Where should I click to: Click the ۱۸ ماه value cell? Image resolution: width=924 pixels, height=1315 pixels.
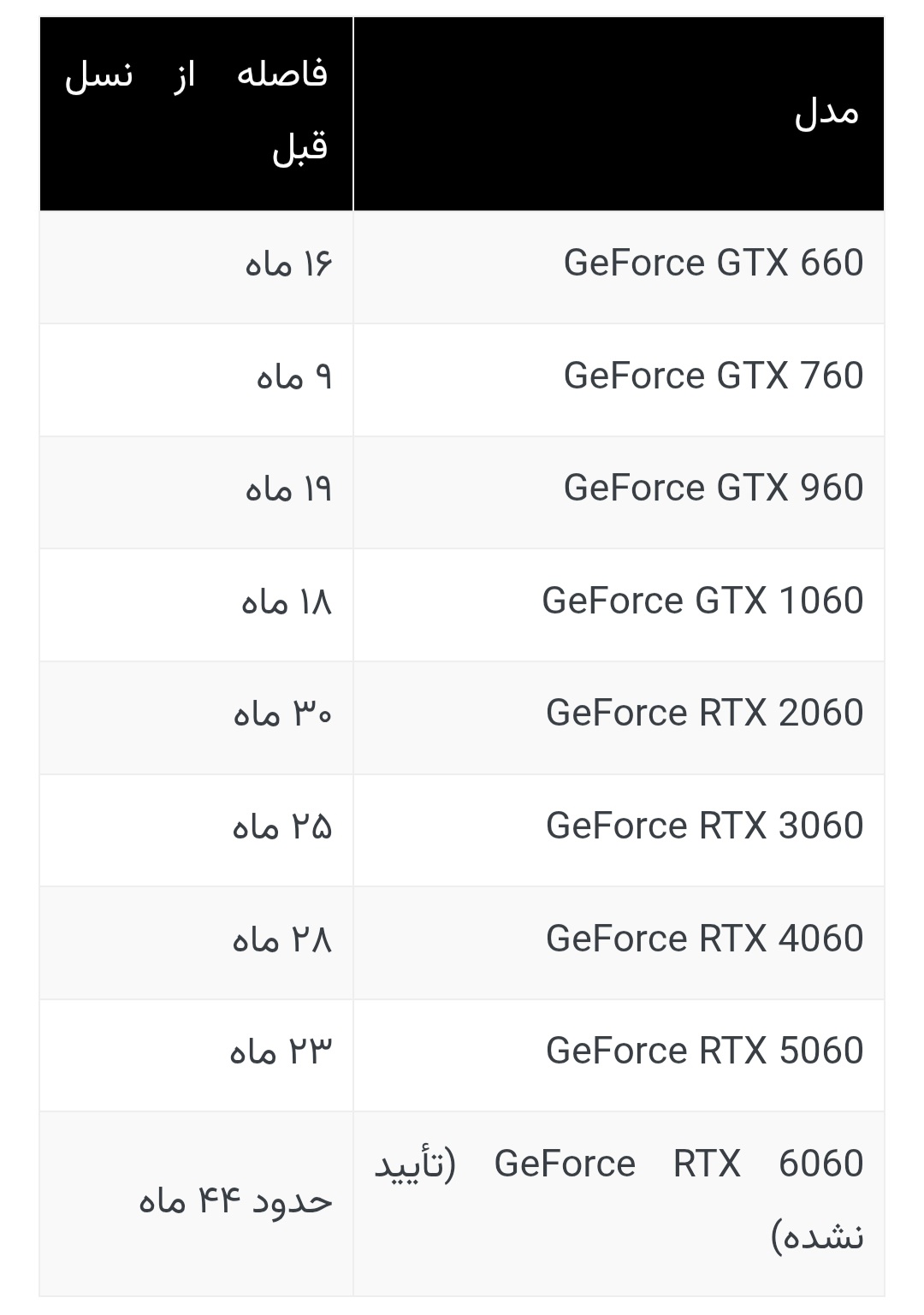(x=196, y=605)
